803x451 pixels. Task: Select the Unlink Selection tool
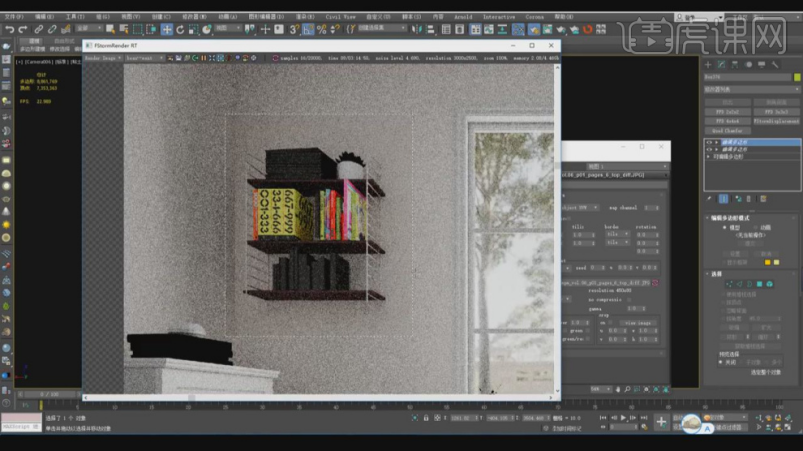pyautogui.click(x=52, y=29)
